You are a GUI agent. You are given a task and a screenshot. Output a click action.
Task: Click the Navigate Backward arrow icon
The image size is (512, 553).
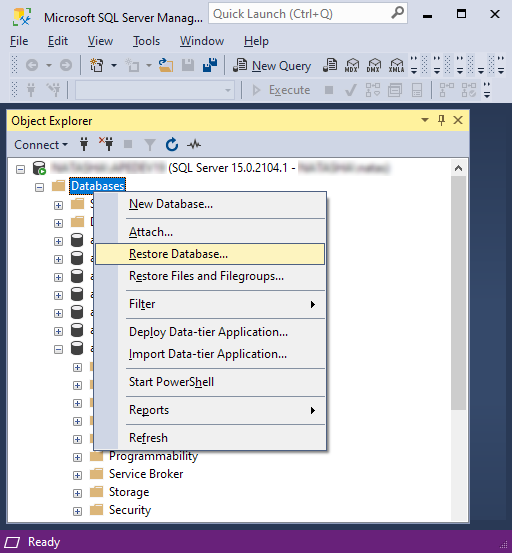32,65
